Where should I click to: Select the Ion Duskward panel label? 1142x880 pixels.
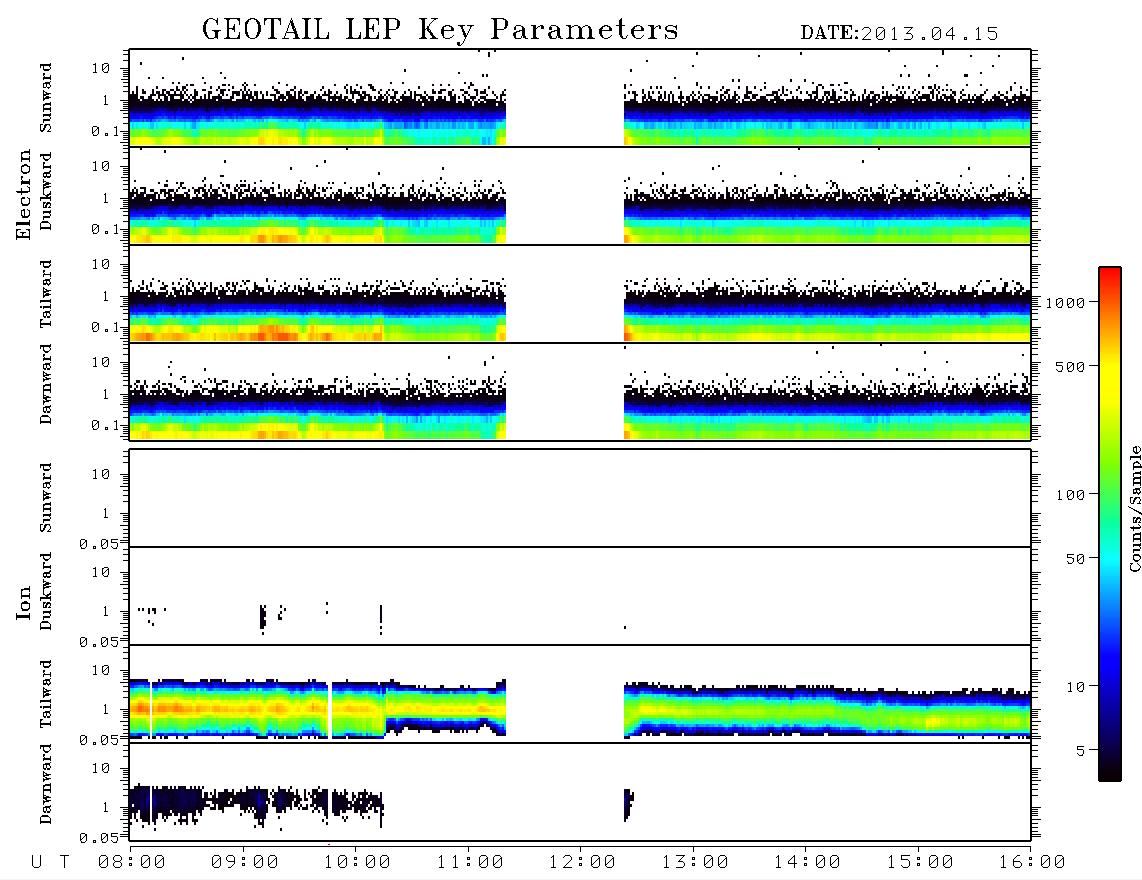(x=46, y=591)
